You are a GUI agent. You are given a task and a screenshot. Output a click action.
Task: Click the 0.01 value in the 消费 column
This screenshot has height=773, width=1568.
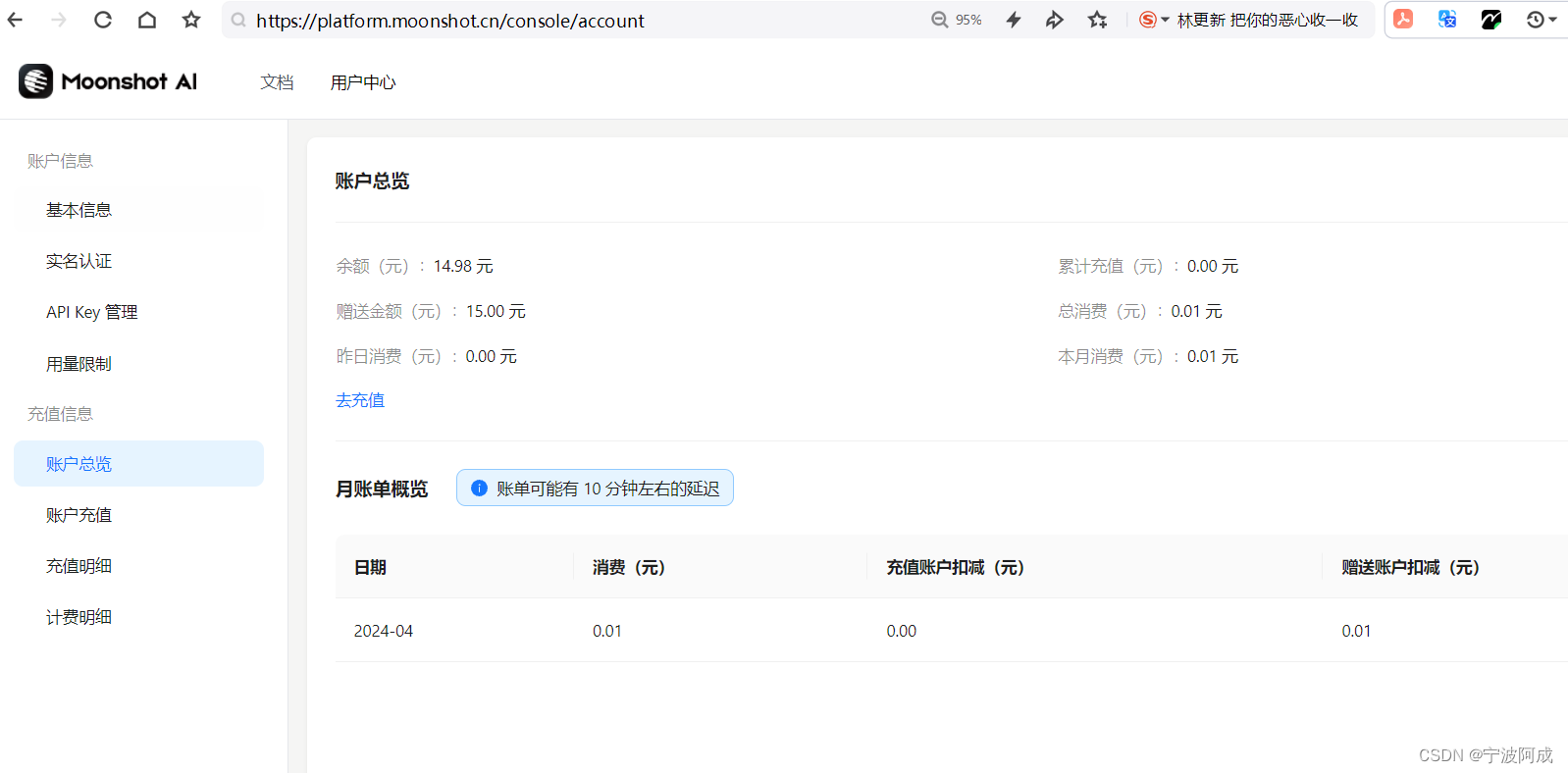(607, 631)
